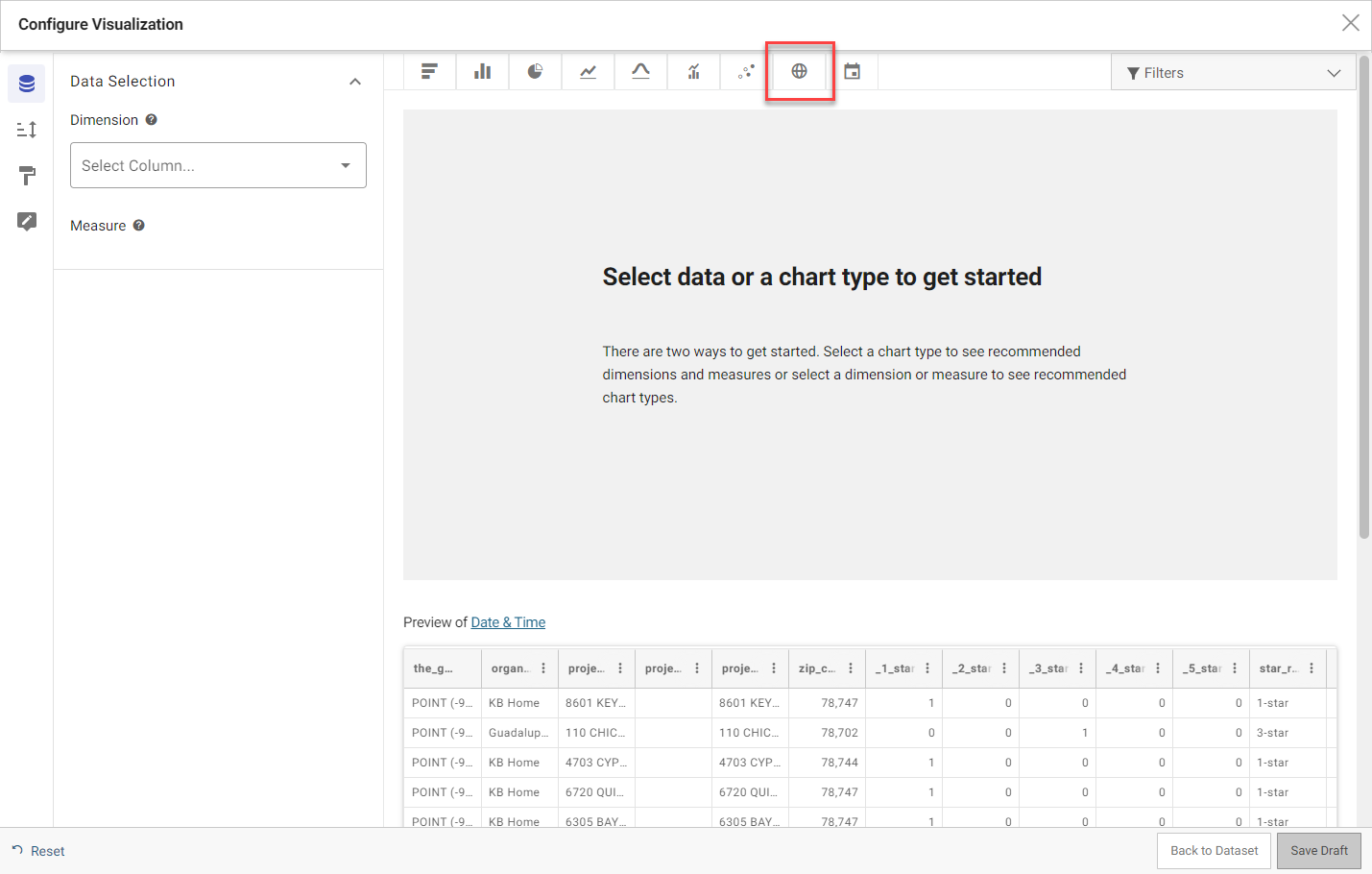Open the Axis and sort options tab

point(27,130)
